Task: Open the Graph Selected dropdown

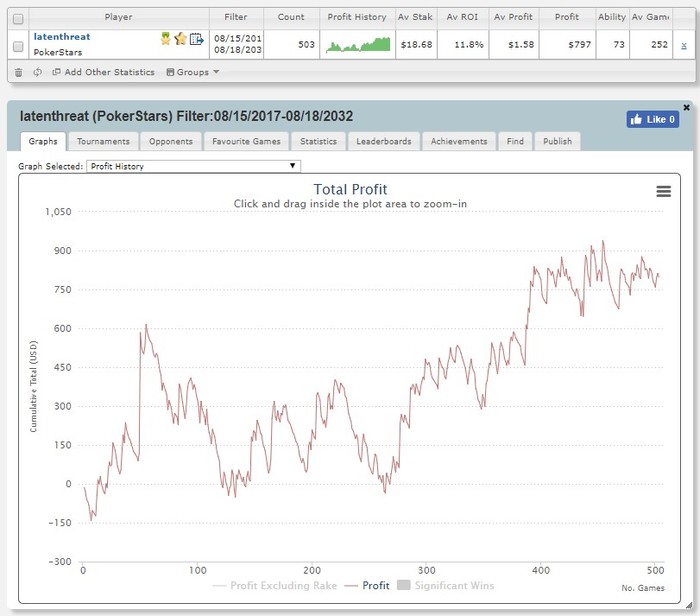Action: pyautogui.click(x=193, y=166)
